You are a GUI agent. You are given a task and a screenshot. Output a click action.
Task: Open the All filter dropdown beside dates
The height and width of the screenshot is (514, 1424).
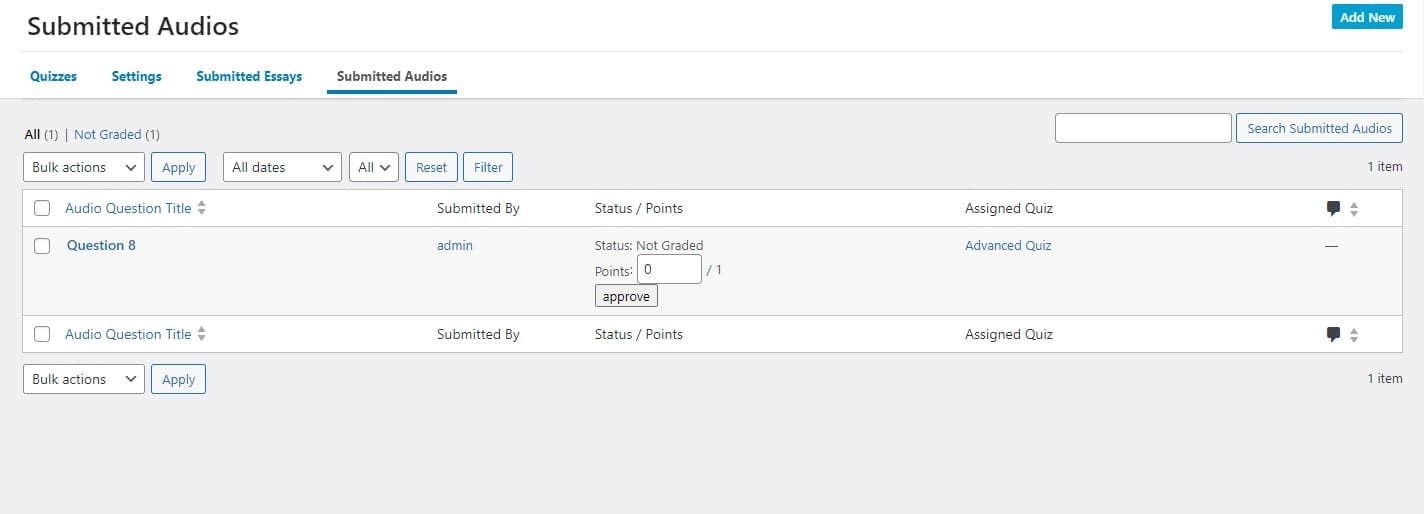(x=374, y=167)
